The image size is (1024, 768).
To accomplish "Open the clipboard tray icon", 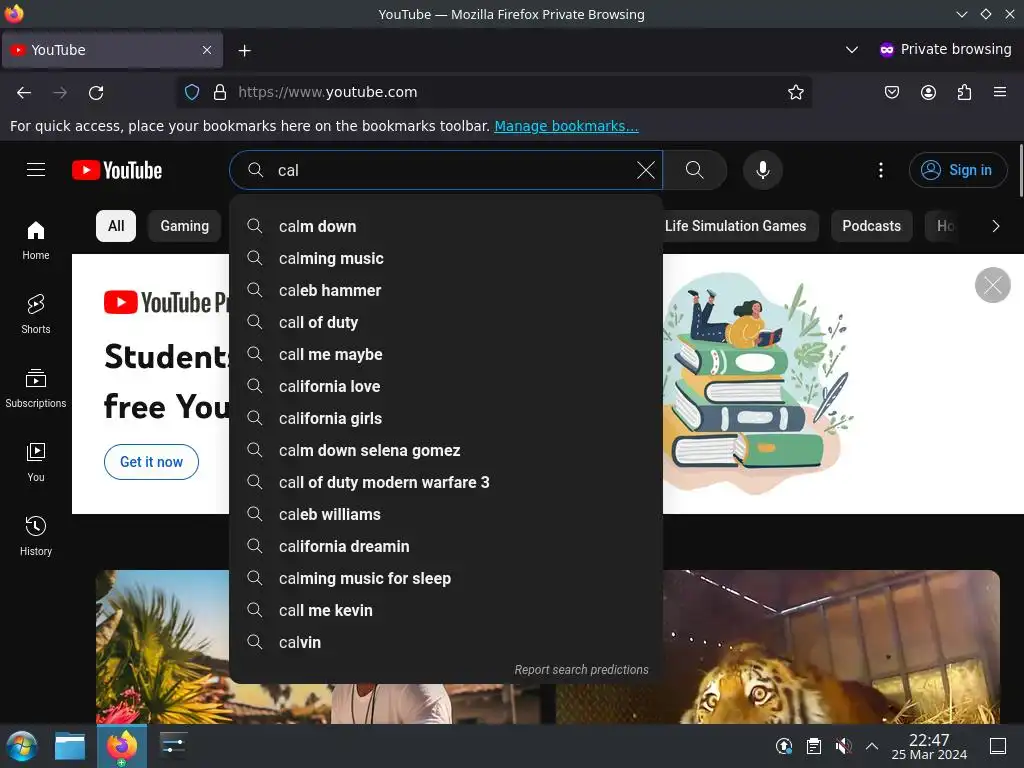I will 814,746.
